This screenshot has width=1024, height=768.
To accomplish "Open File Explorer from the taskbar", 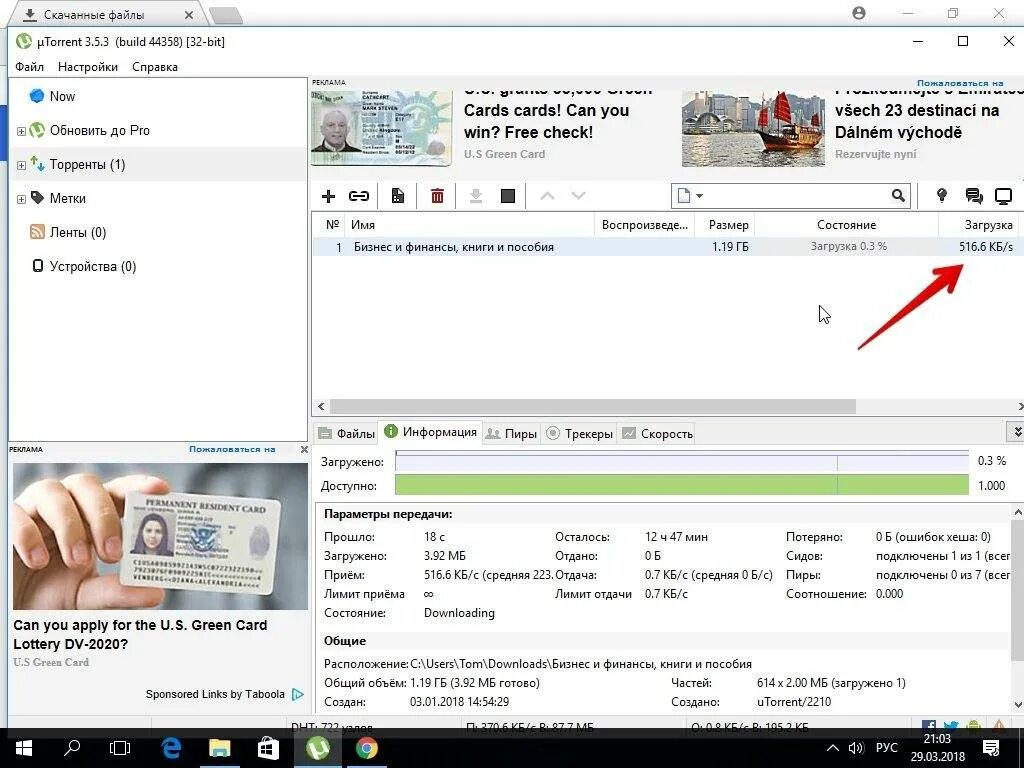I will (x=219, y=748).
